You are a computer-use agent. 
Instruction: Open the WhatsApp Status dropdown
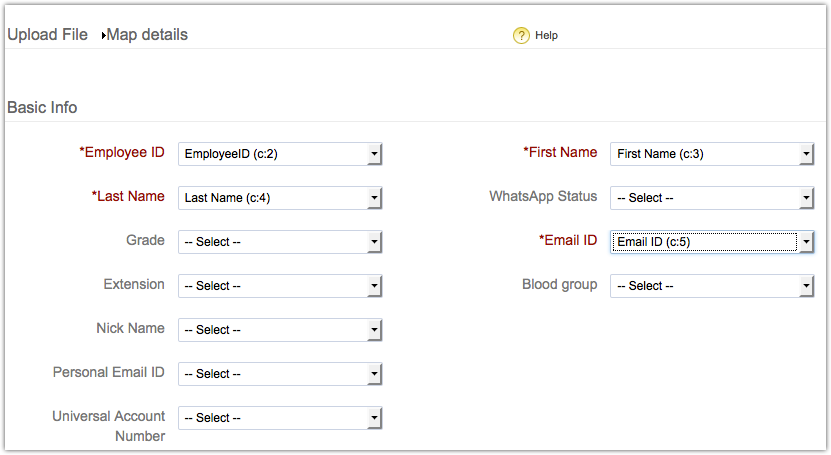click(712, 198)
